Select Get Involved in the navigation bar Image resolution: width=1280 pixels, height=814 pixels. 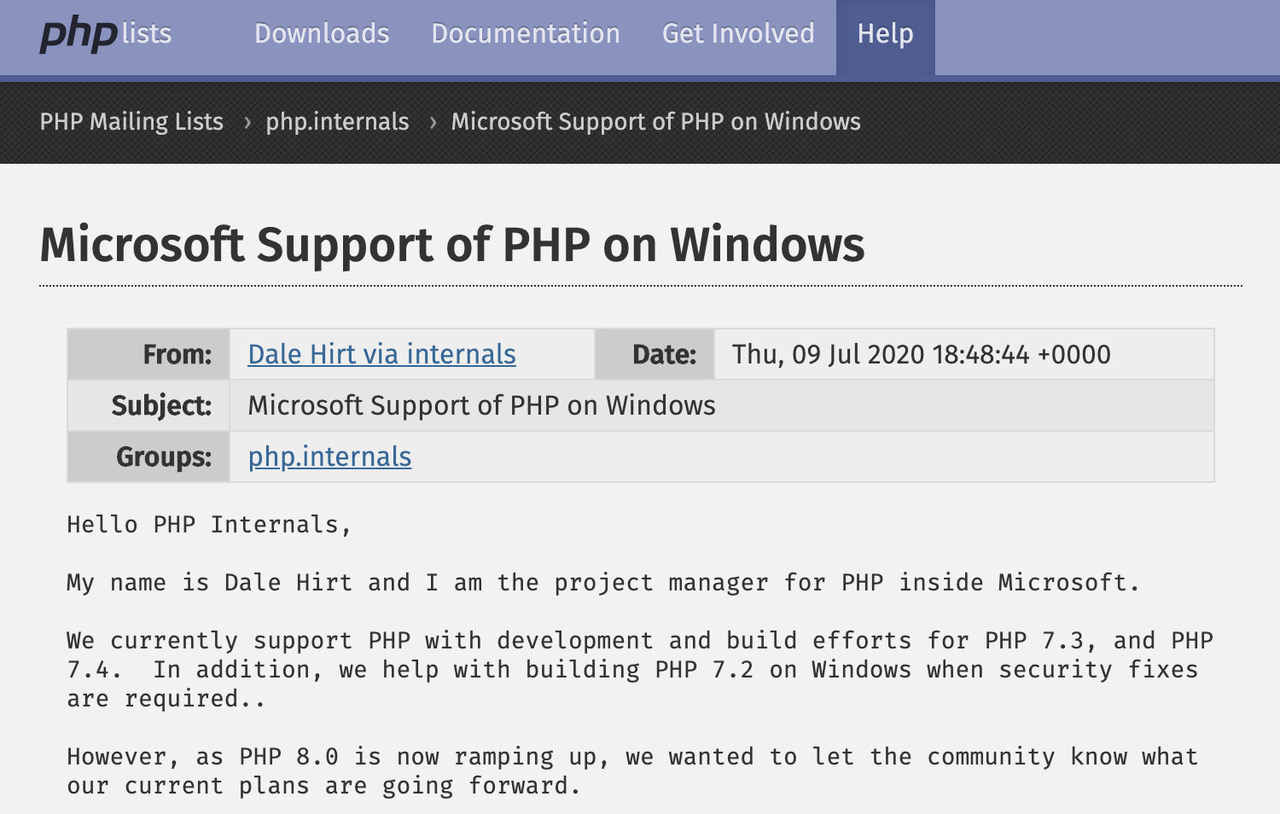coord(738,34)
